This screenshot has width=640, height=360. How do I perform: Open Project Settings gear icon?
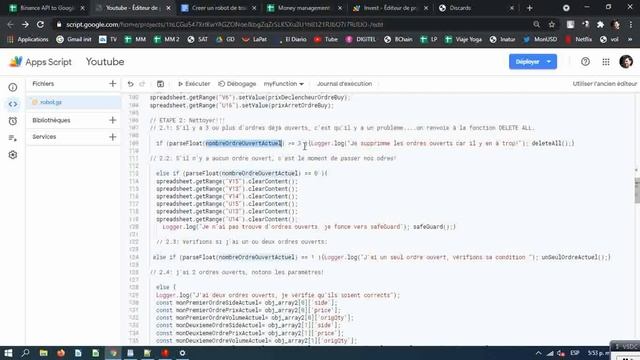13,155
